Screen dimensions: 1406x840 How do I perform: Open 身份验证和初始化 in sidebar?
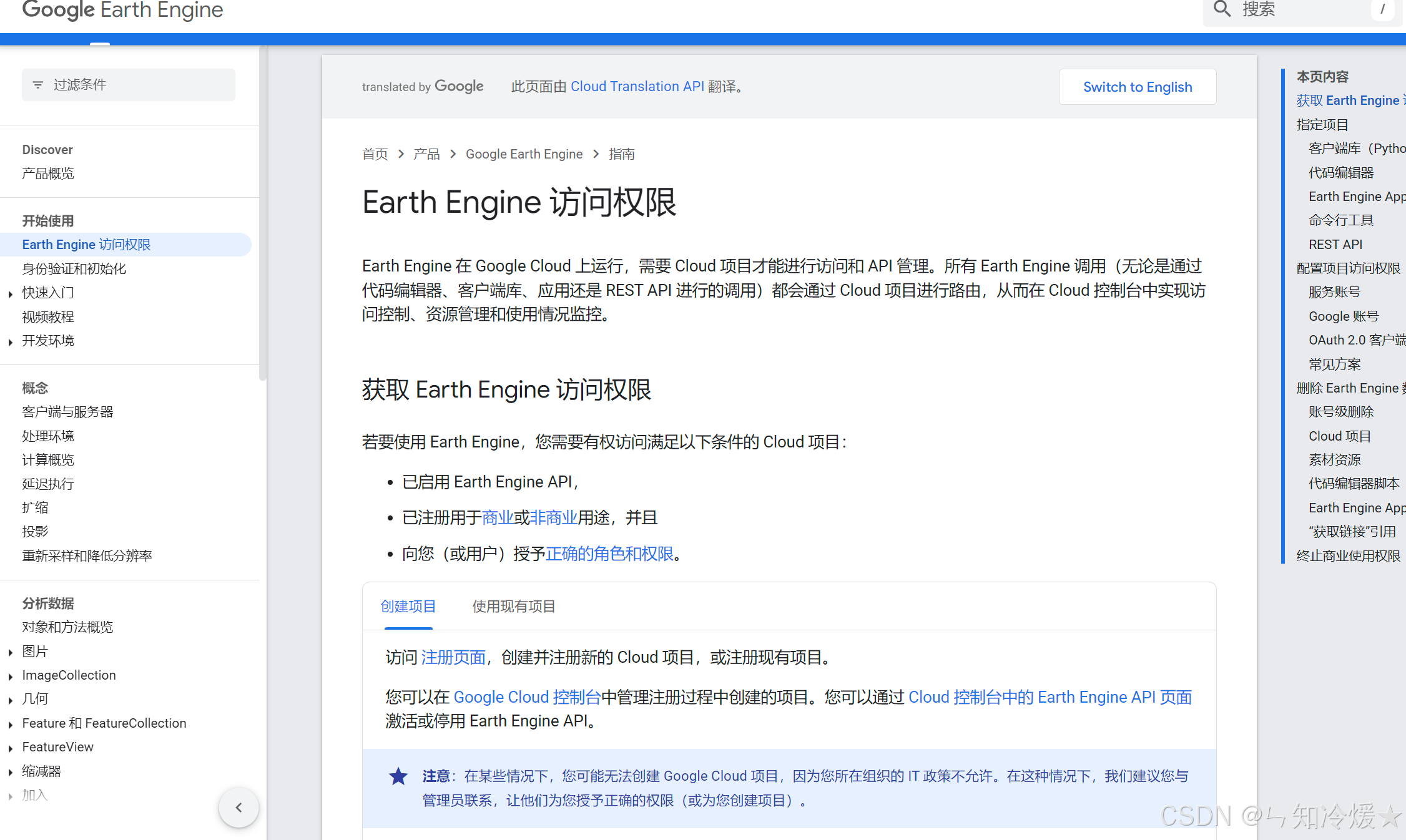coord(74,269)
